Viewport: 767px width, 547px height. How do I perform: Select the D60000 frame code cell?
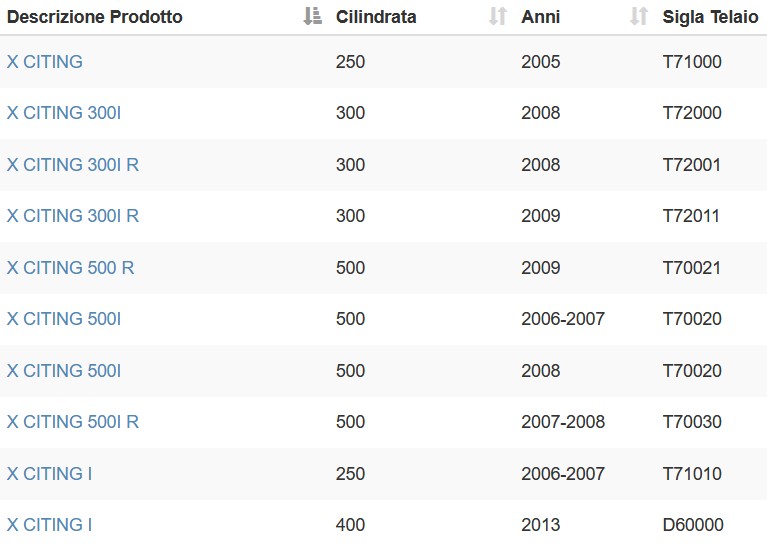pyautogui.click(x=693, y=524)
